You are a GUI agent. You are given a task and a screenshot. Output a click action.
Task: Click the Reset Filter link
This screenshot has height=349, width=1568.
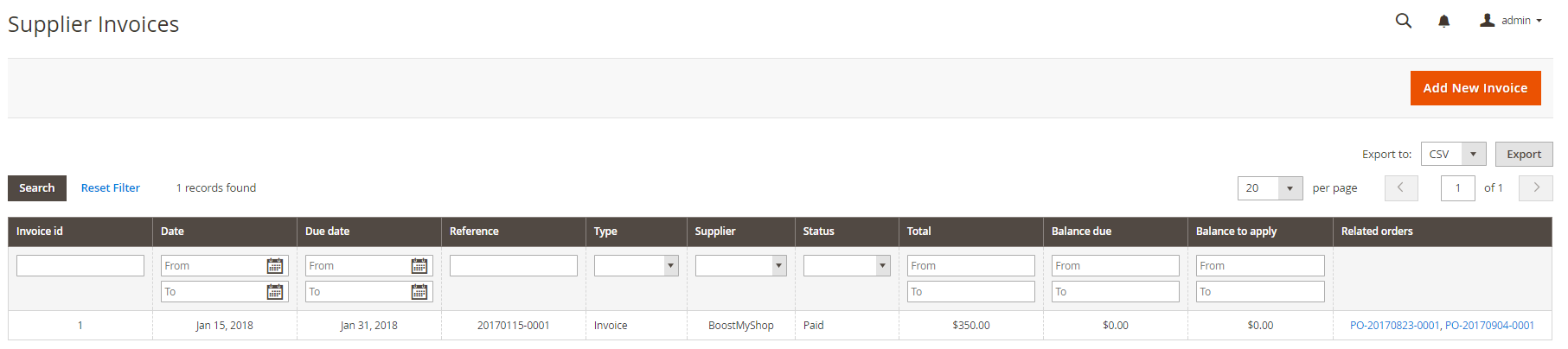pyautogui.click(x=111, y=188)
